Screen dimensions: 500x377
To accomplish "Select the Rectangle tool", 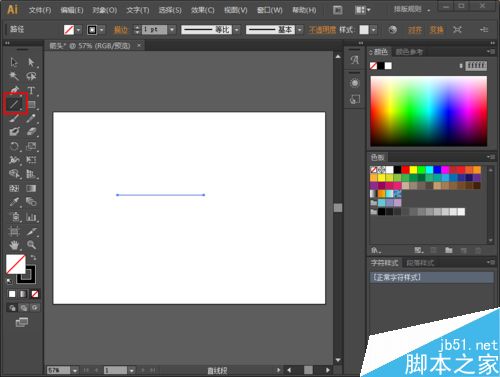I will (x=31, y=104).
